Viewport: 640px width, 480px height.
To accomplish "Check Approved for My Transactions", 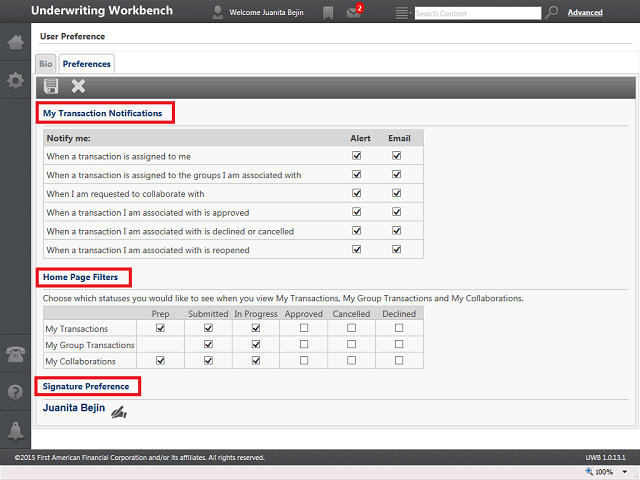I will click(x=304, y=328).
